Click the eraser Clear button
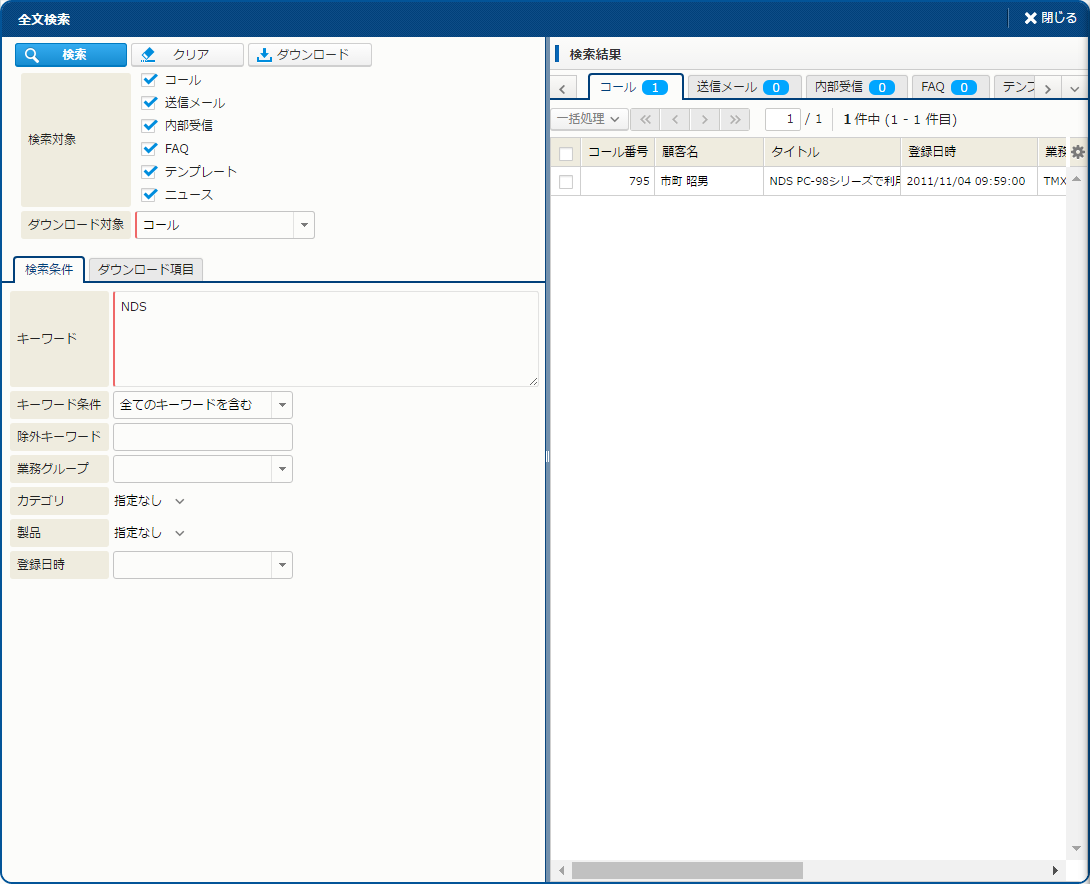The image size is (1090, 884). point(187,55)
